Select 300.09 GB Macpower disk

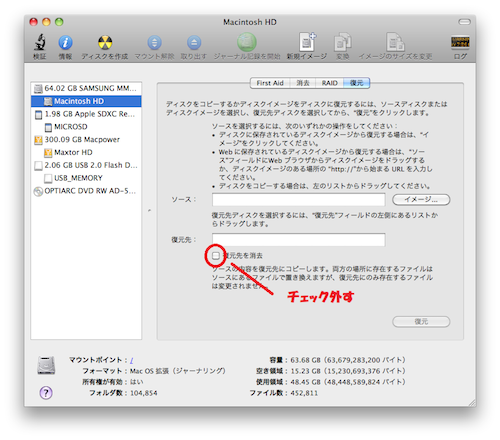(x=86, y=139)
